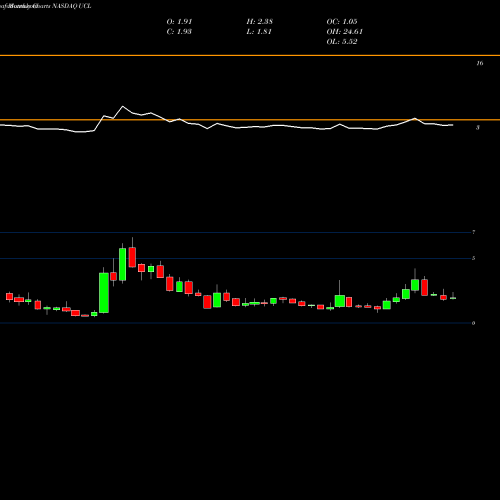Click the peak of the white indicator line
Viewport: 500px width, 500px height.
pos(123,106)
